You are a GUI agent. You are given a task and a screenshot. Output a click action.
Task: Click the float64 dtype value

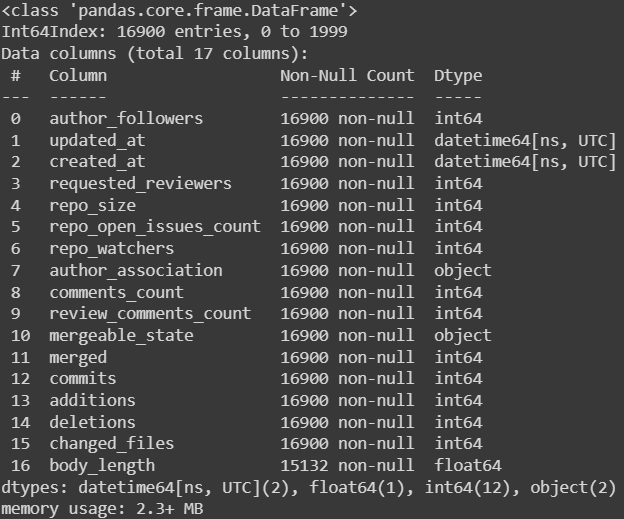pyautogui.click(x=468, y=466)
